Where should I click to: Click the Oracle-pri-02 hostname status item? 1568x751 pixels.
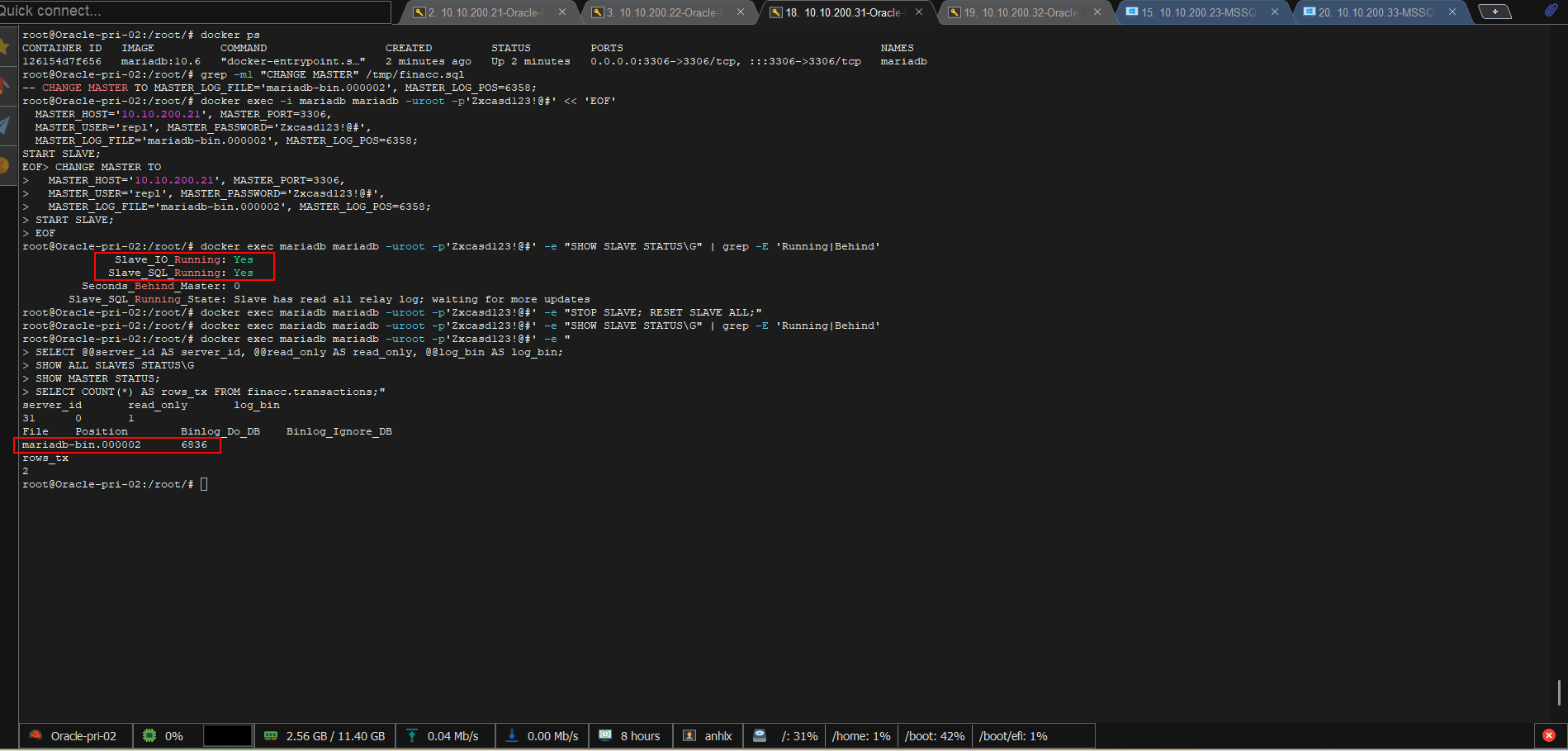tap(73, 736)
